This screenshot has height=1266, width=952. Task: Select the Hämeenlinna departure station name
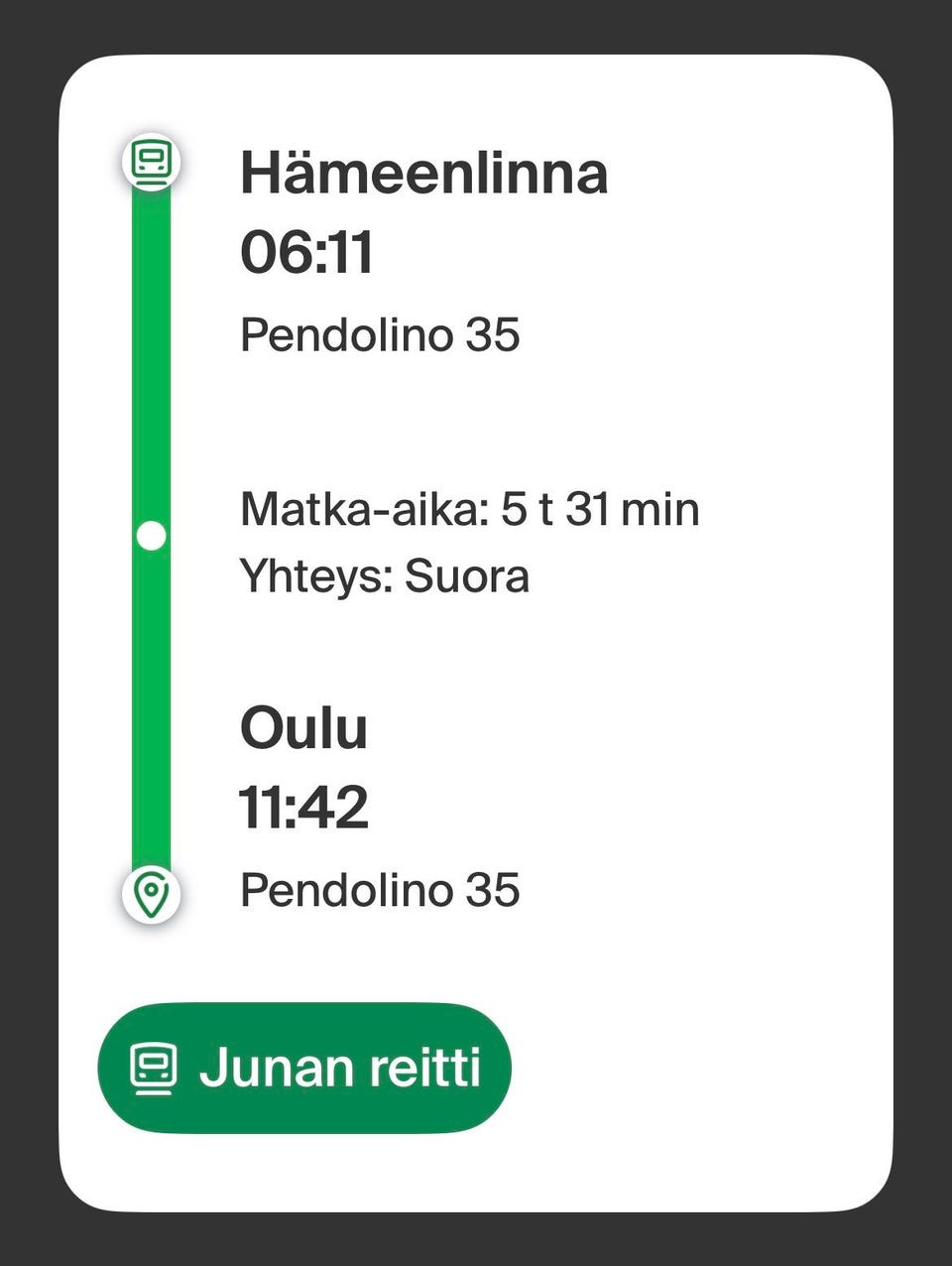(423, 173)
